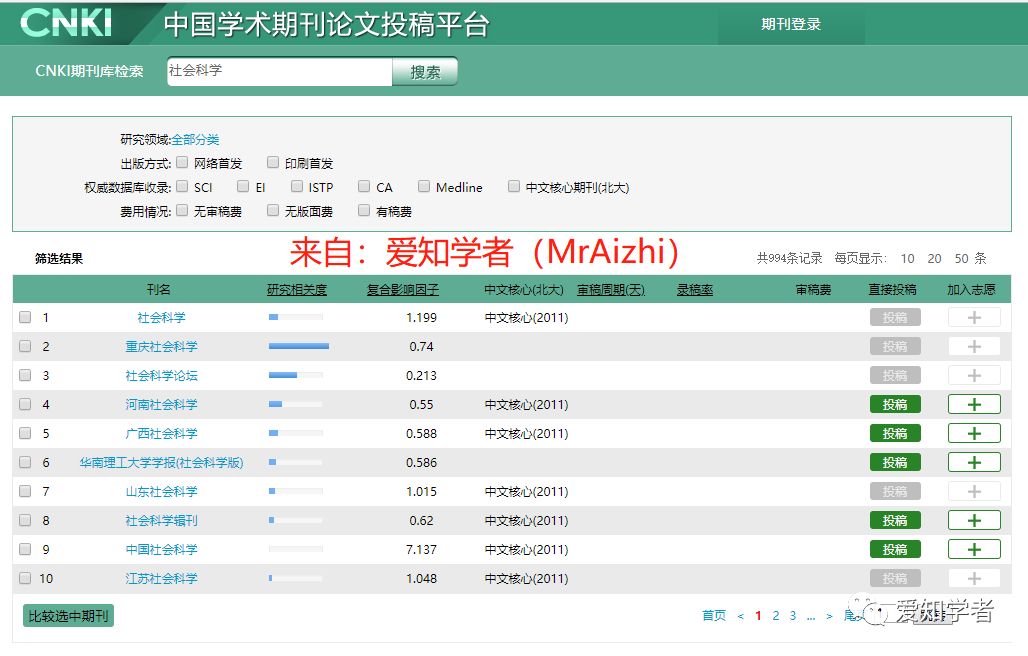Check the CA database filter
The height and width of the screenshot is (656, 1028).
coord(364,186)
